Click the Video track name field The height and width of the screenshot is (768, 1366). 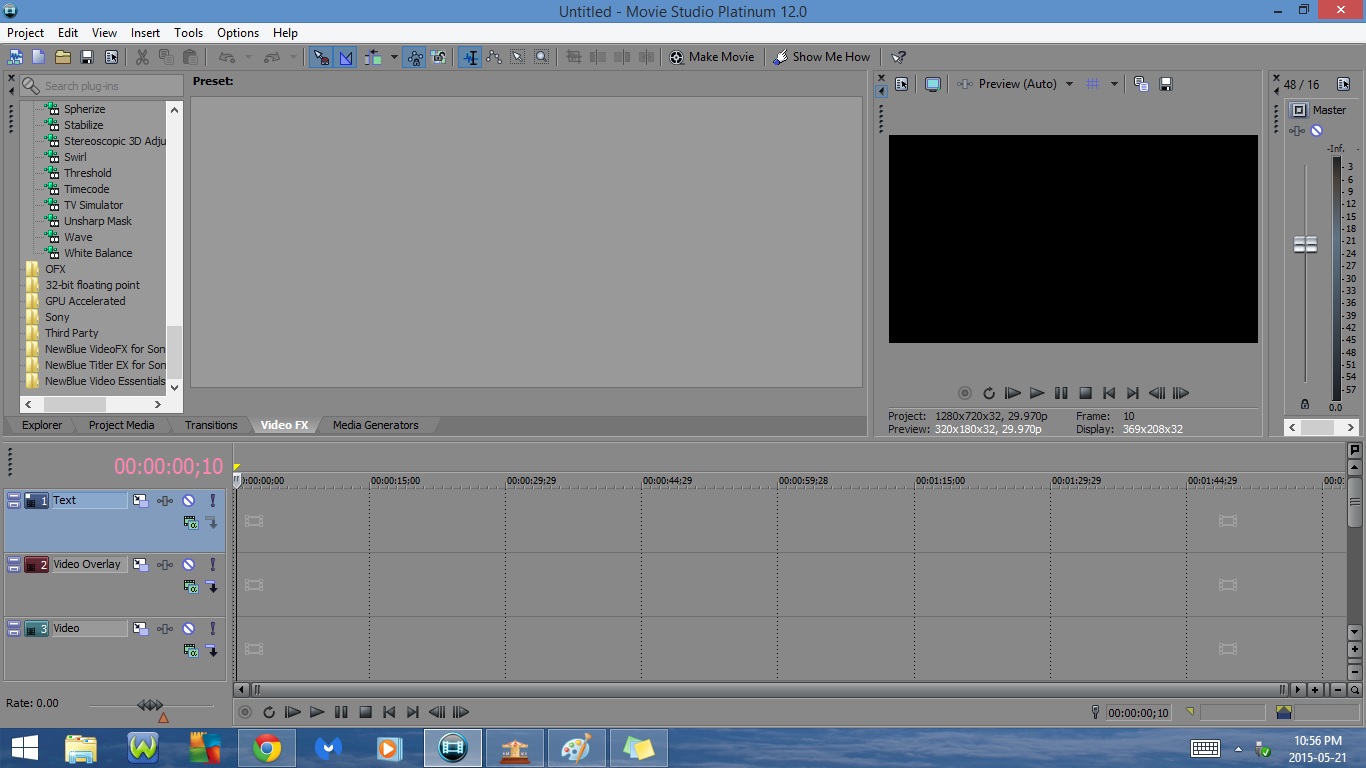coord(89,628)
